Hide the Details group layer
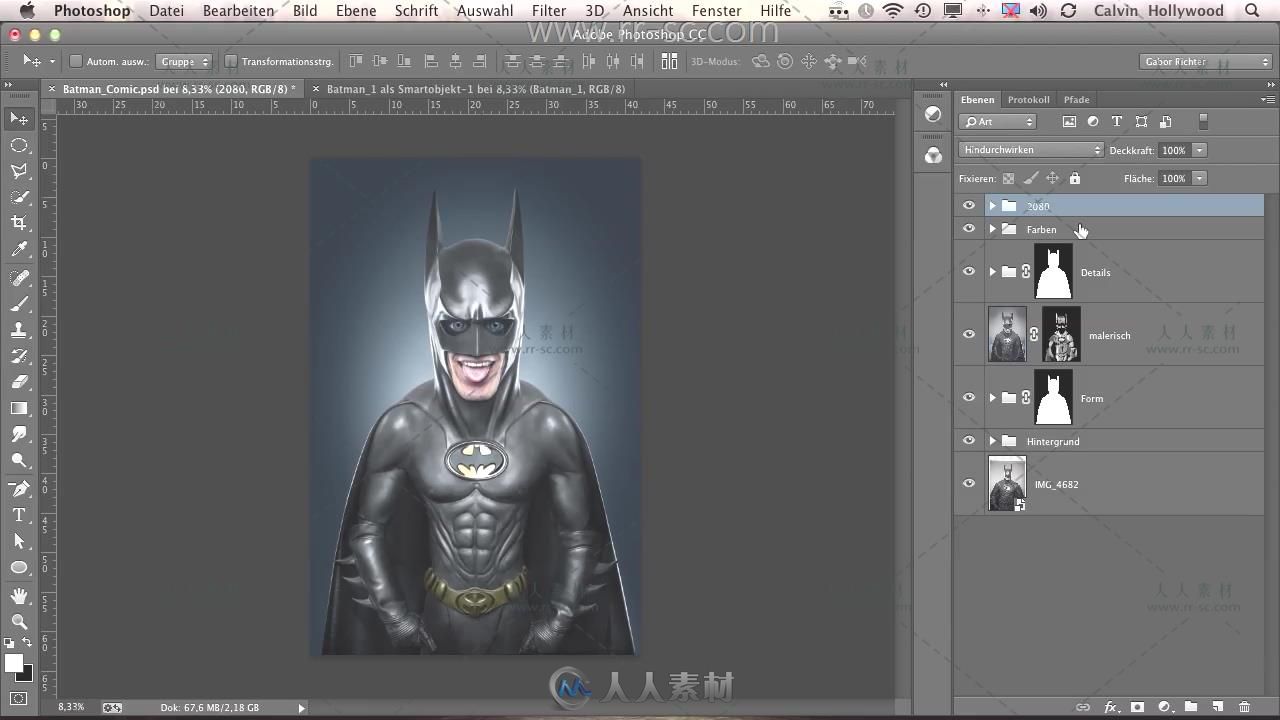Screen dimensions: 1280x720 coord(968,272)
